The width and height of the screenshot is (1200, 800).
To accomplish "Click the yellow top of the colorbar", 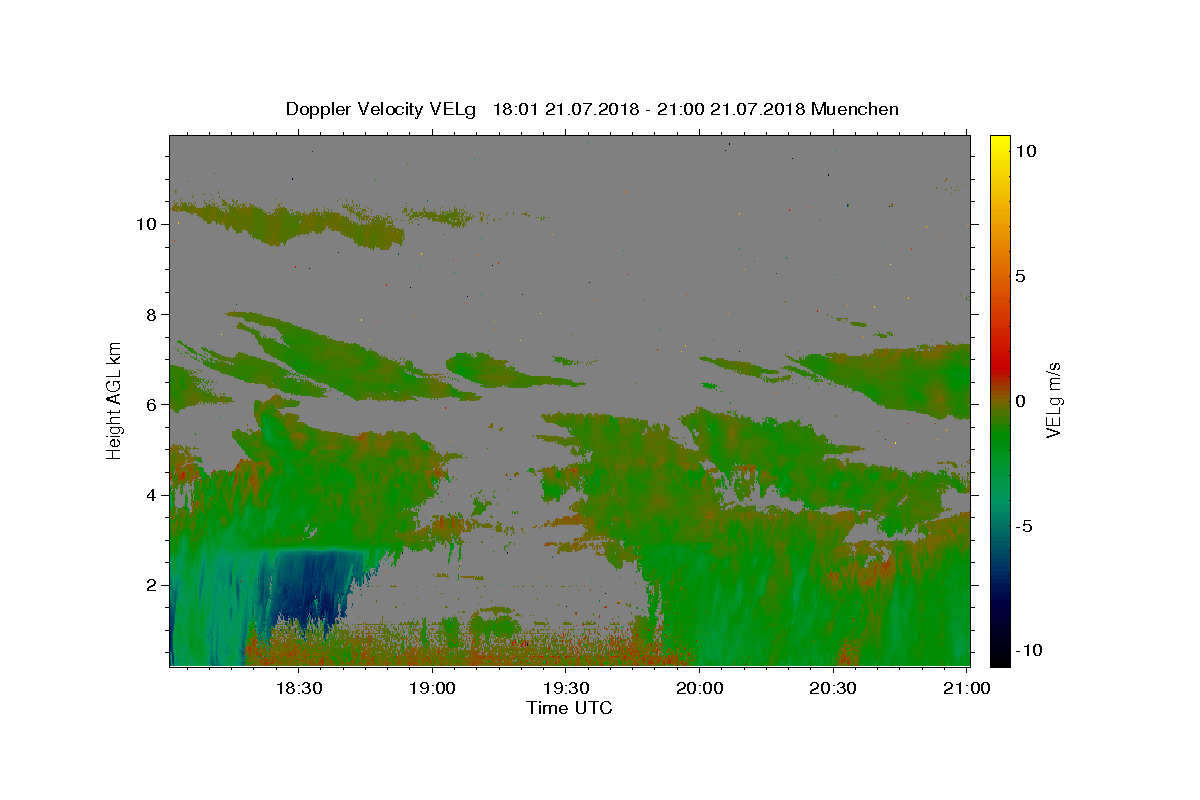I will click(1000, 145).
